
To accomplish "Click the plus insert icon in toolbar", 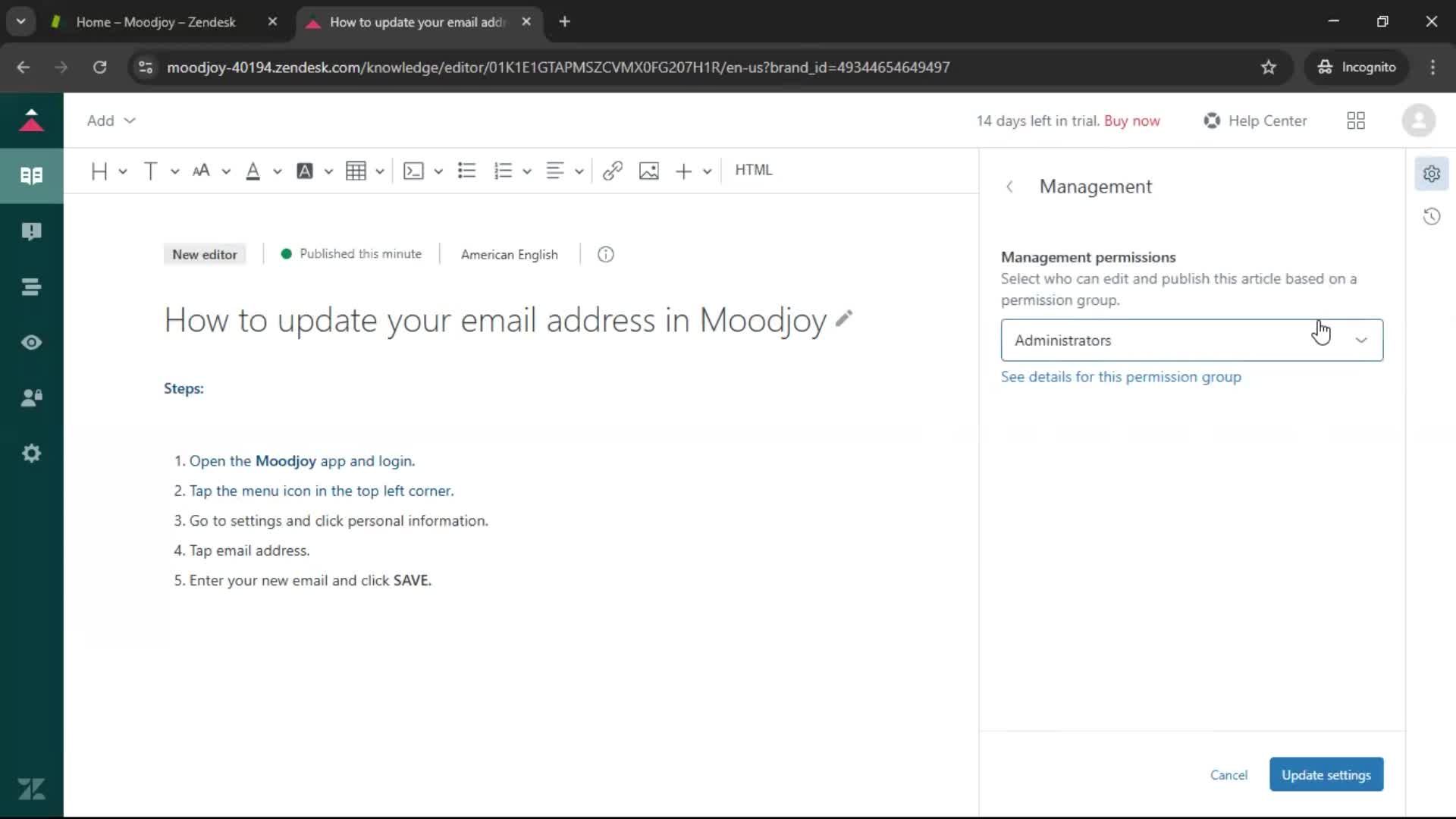I will pos(683,171).
